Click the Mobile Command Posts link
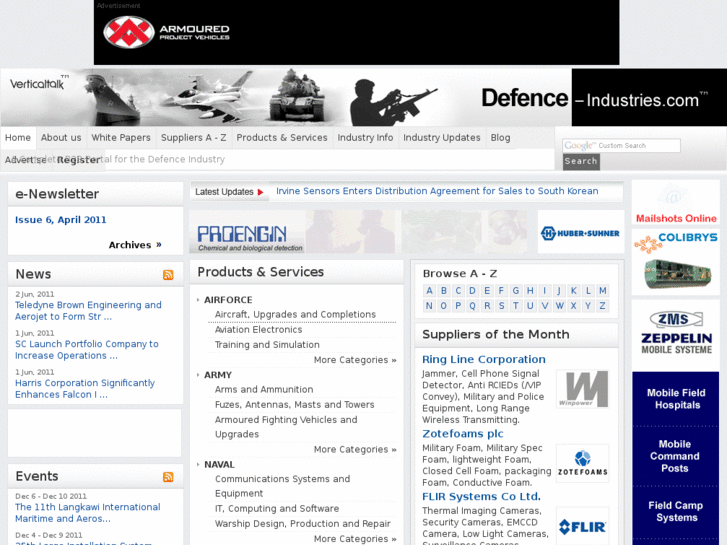727x545 pixels. [675, 456]
